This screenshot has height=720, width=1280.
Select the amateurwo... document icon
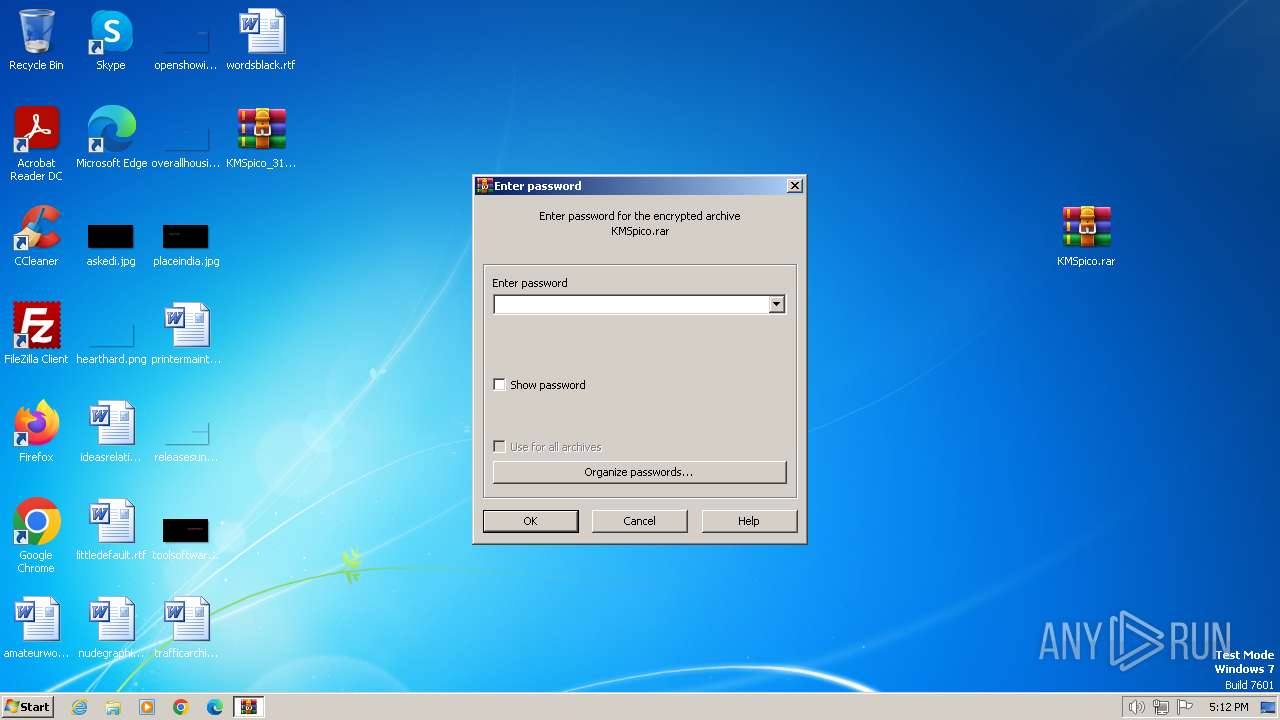[x=36, y=628]
